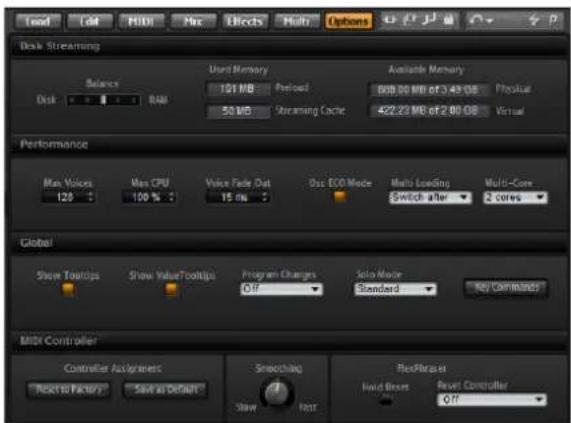571x423 pixels.
Task: Click the Save as Default button
Action: click(x=166, y=390)
